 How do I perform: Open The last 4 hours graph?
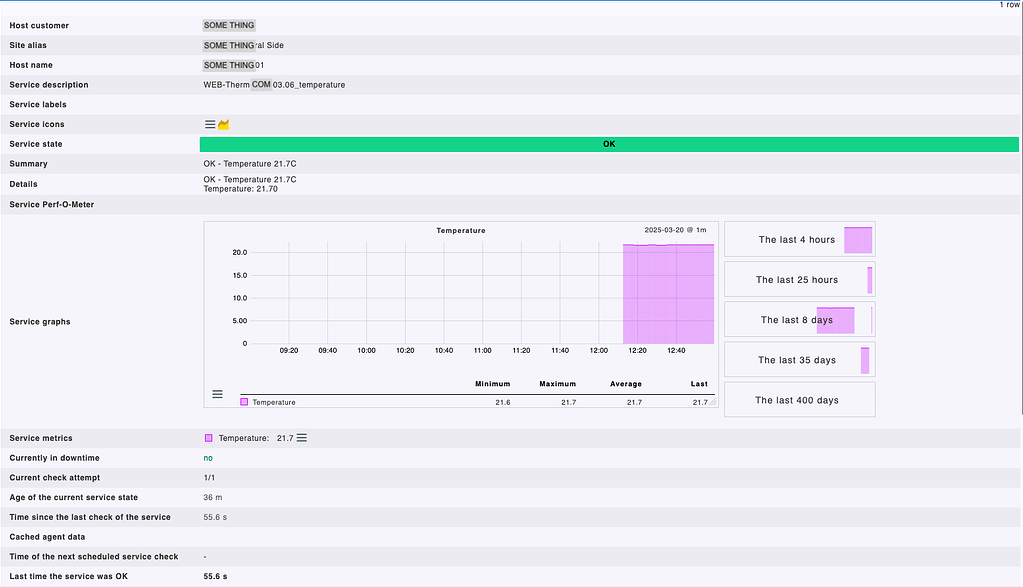coord(800,239)
